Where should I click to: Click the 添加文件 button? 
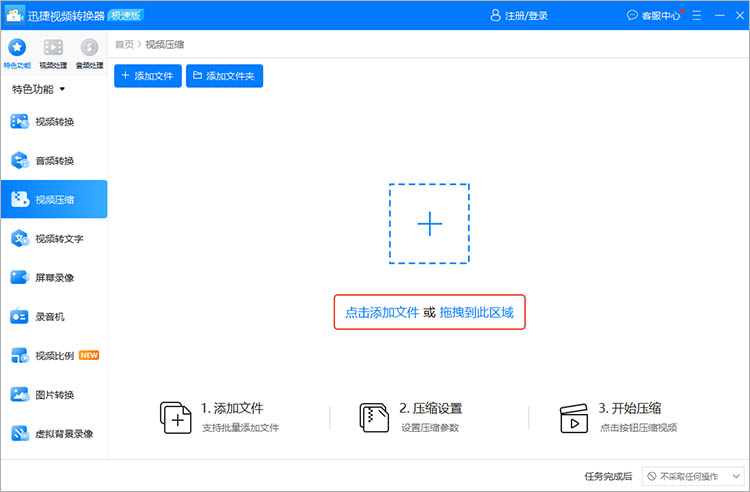(x=148, y=76)
